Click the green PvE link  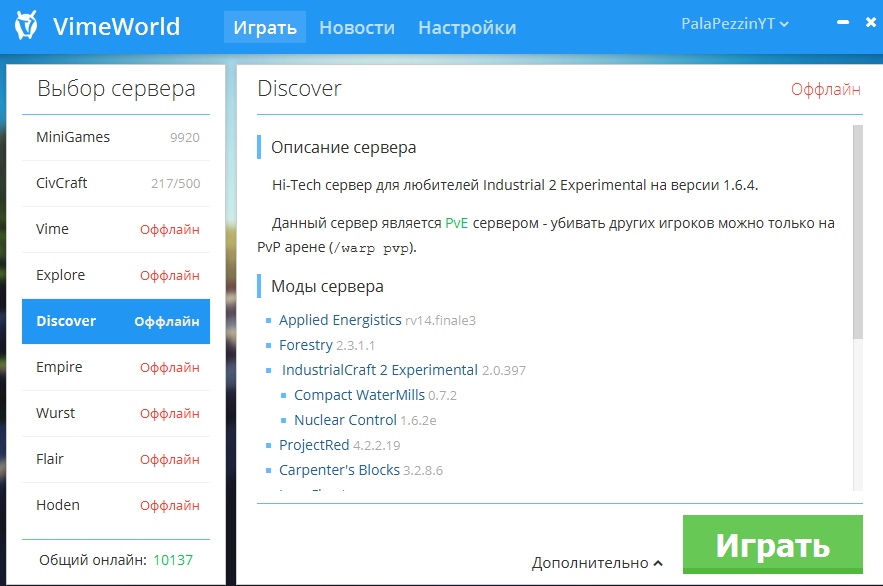[x=457, y=223]
